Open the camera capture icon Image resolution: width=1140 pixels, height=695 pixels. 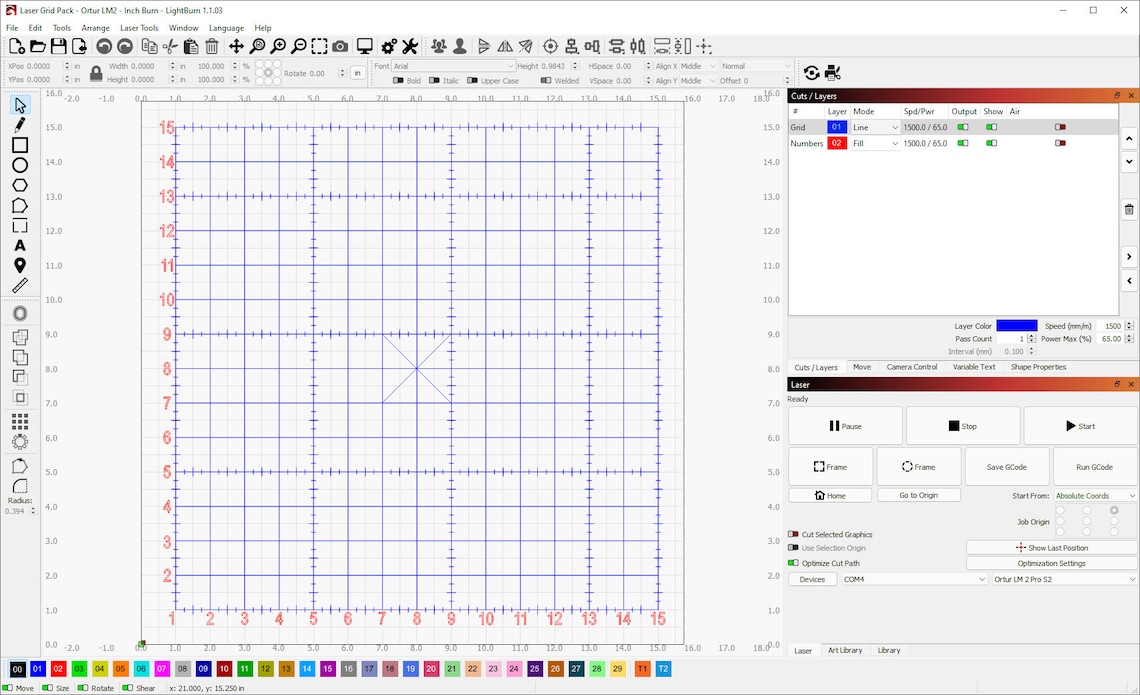[340, 46]
